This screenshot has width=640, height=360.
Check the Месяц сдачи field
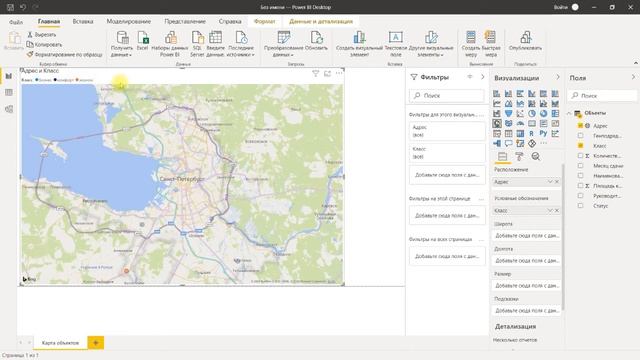(x=580, y=166)
